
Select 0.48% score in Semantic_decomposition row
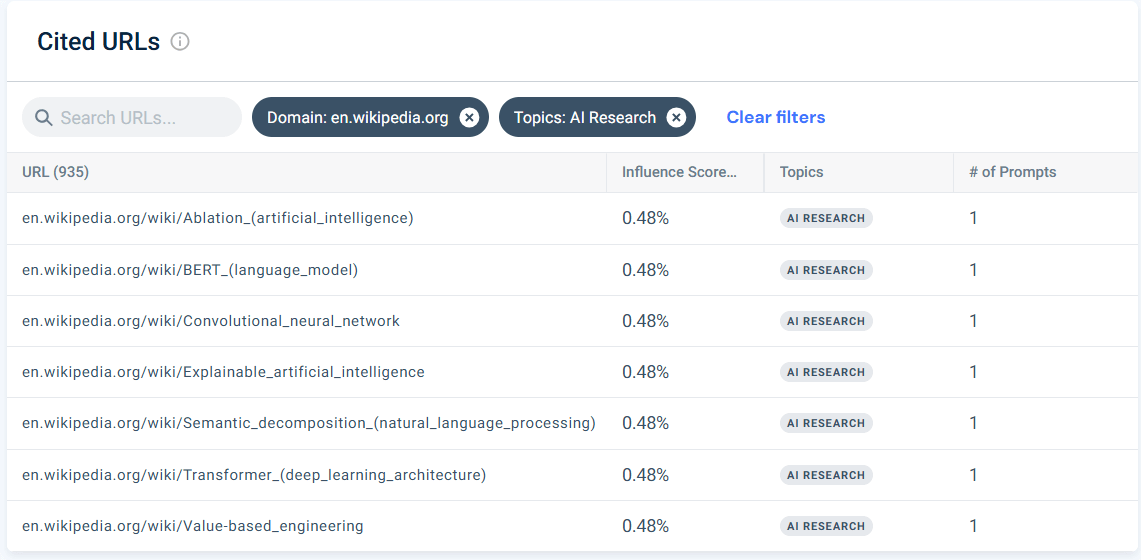tap(645, 423)
